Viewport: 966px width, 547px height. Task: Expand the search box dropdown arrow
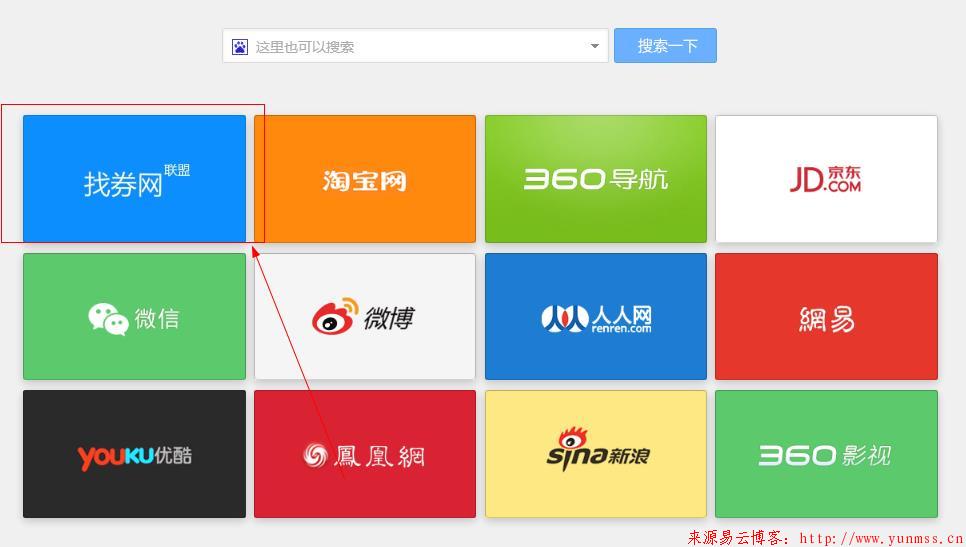pyautogui.click(x=595, y=46)
